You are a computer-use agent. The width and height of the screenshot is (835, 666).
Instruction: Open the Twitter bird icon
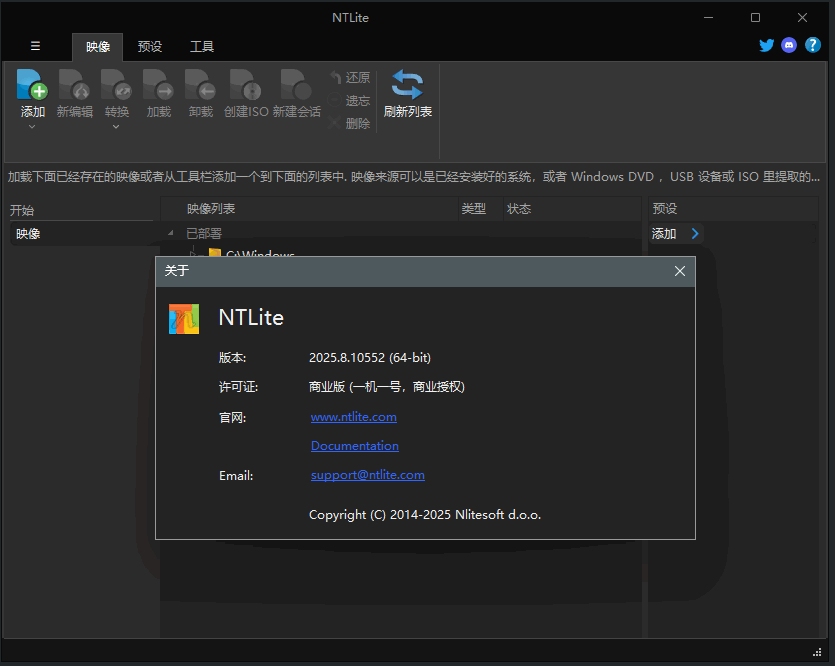(x=767, y=45)
